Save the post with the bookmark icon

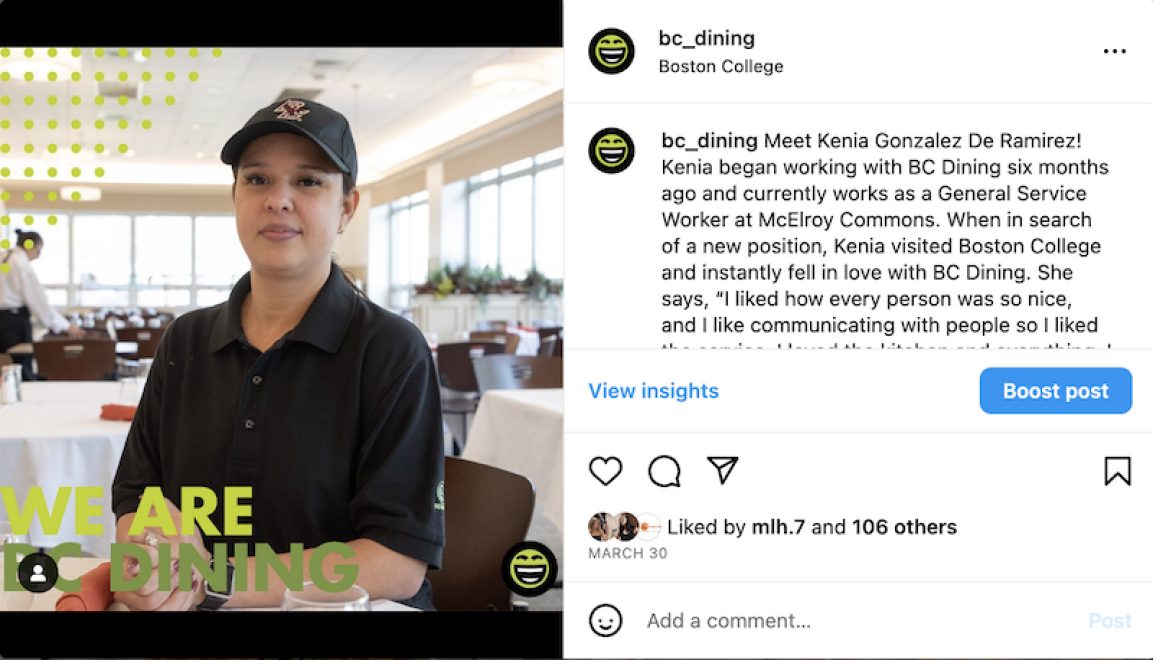click(1117, 471)
